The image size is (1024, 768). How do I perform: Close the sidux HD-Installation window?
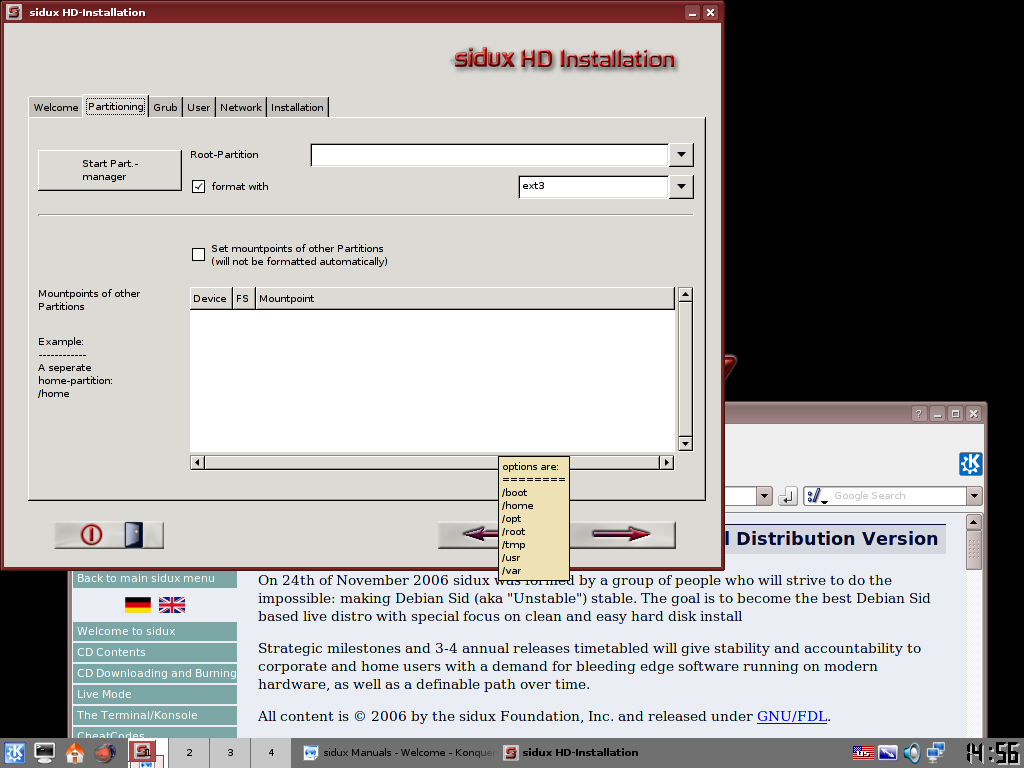(711, 12)
